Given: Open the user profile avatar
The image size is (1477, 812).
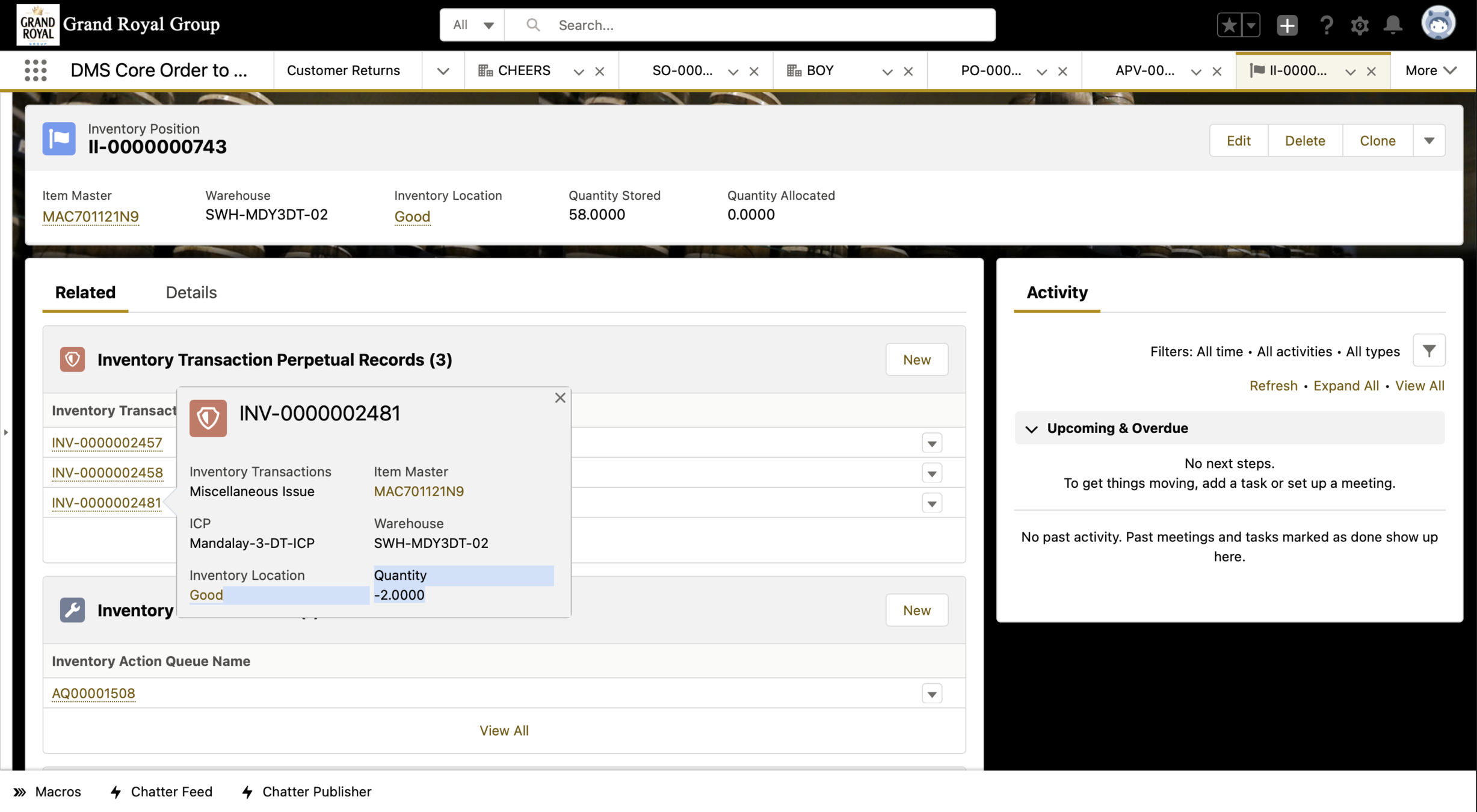Looking at the screenshot, I should [x=1438, y=24].
